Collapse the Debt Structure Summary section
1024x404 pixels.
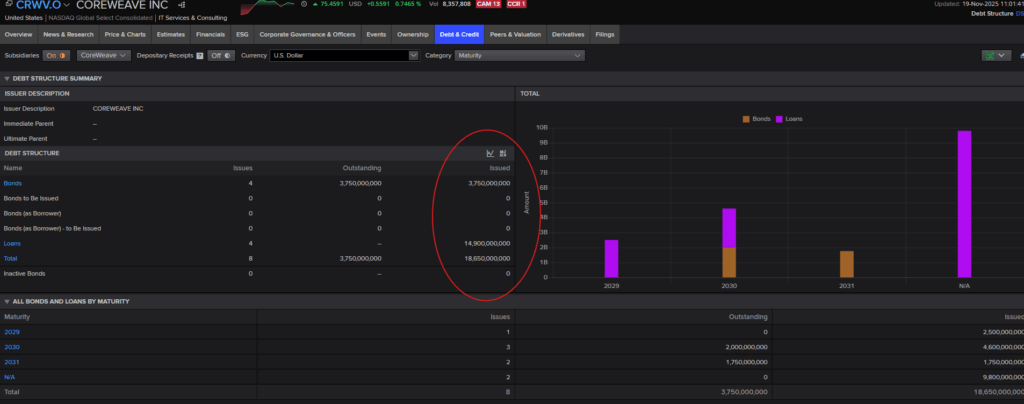7,78
